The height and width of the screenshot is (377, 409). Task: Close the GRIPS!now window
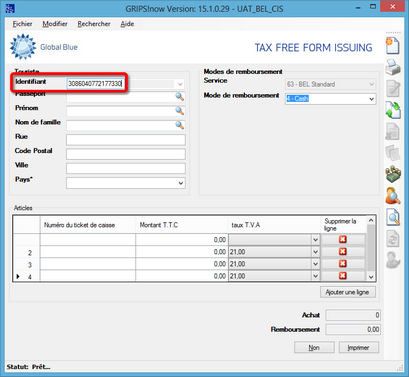tap(393, 6)
